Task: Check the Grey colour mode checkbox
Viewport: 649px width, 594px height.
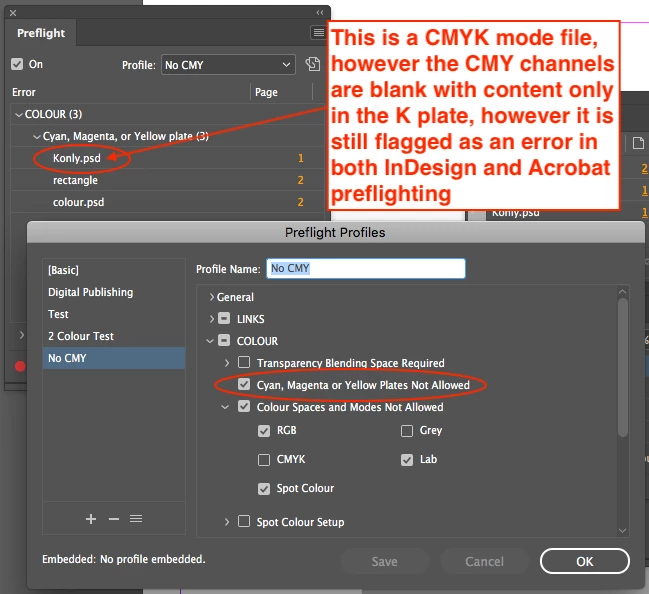Action: click(407, 431)
